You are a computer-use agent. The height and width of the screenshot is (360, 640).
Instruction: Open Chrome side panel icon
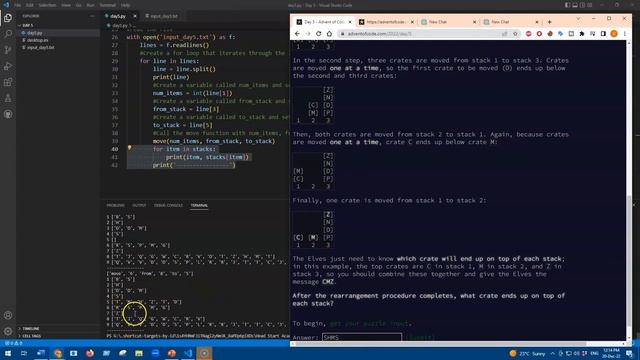(x=603, y=34)
